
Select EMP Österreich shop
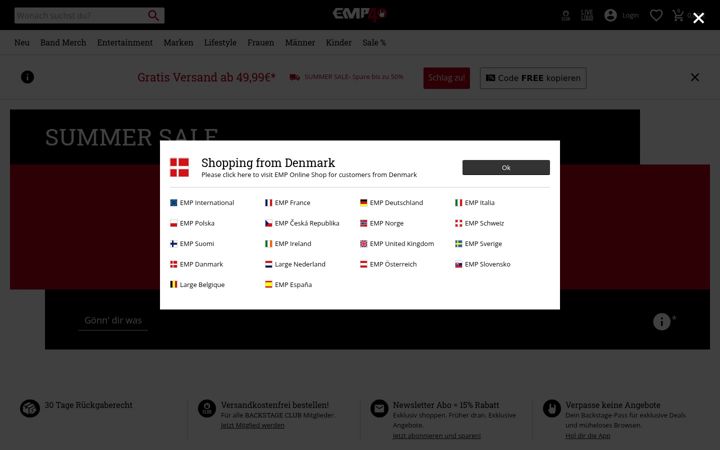pyautogui.click(x=388, y=264)
